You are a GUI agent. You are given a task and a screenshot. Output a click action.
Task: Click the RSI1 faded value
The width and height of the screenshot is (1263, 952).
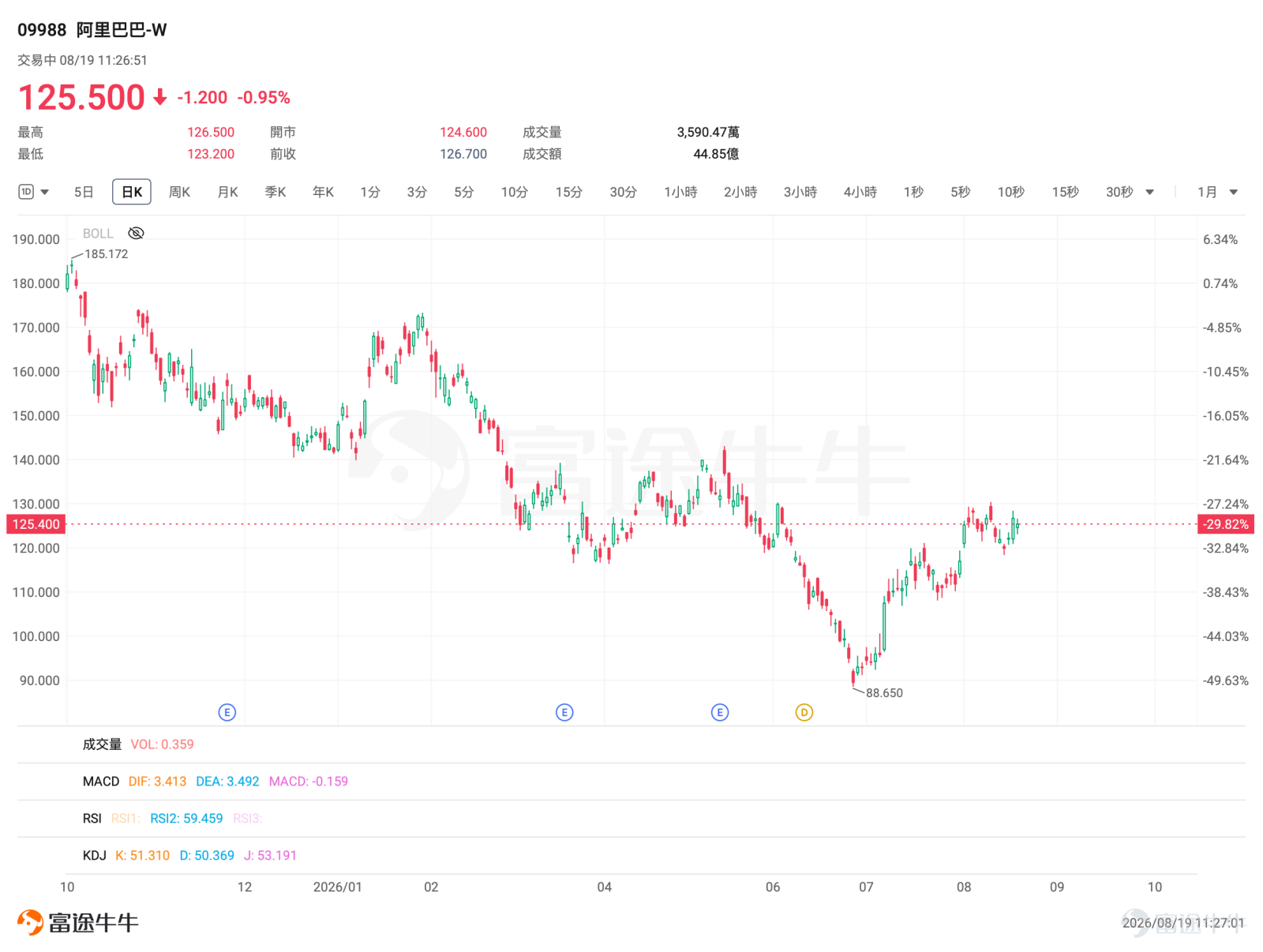126,819
